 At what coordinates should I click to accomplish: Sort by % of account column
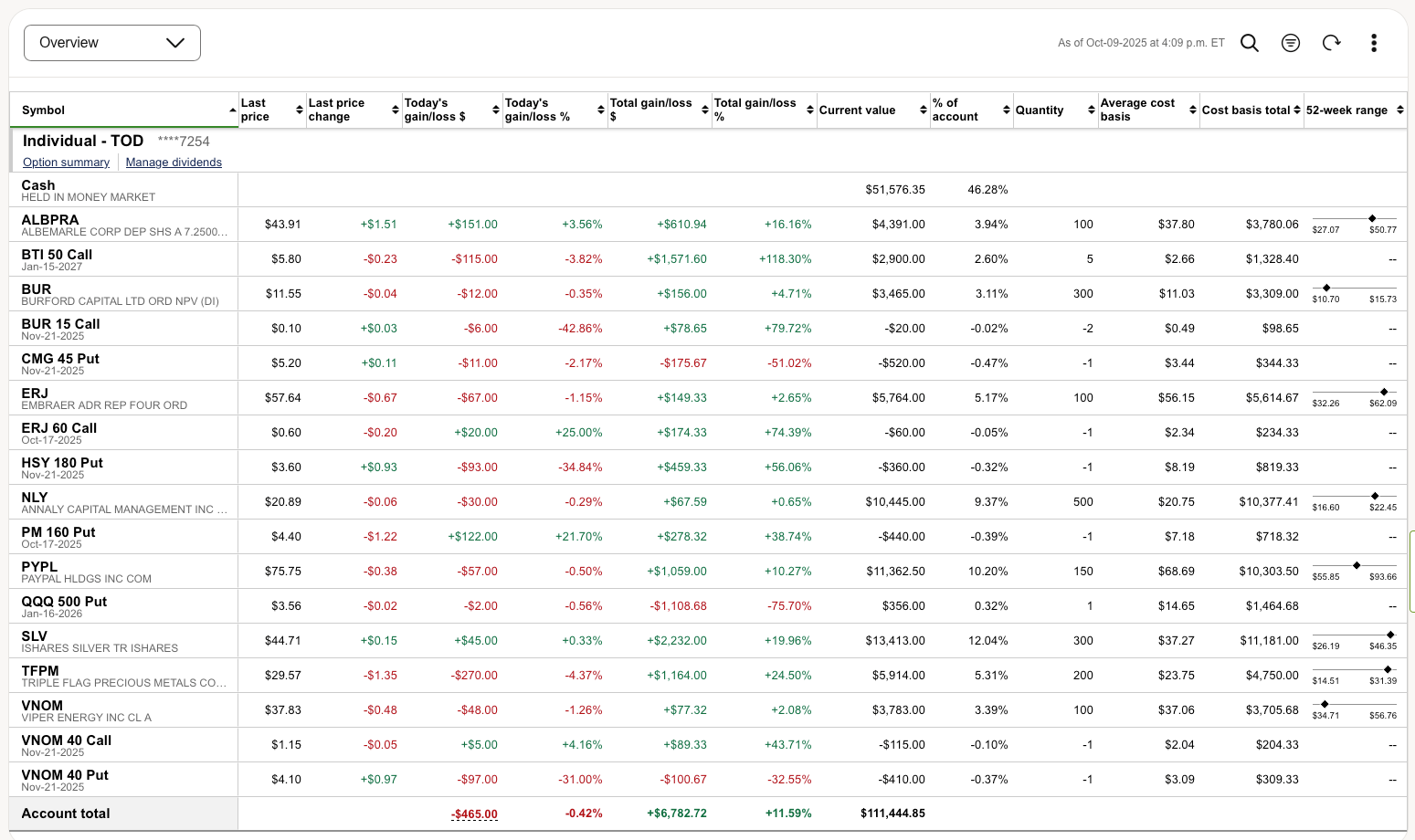point(1006,110)
